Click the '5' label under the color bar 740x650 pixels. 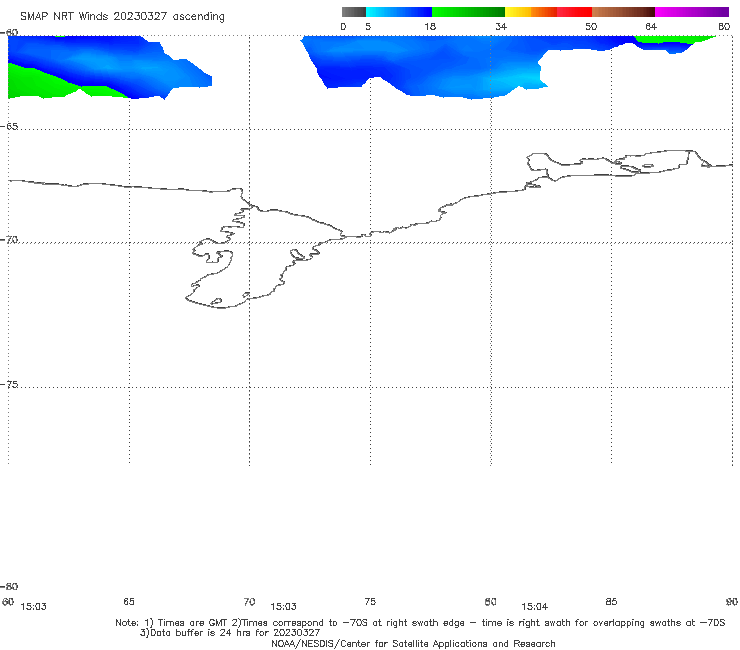(368, 27)
